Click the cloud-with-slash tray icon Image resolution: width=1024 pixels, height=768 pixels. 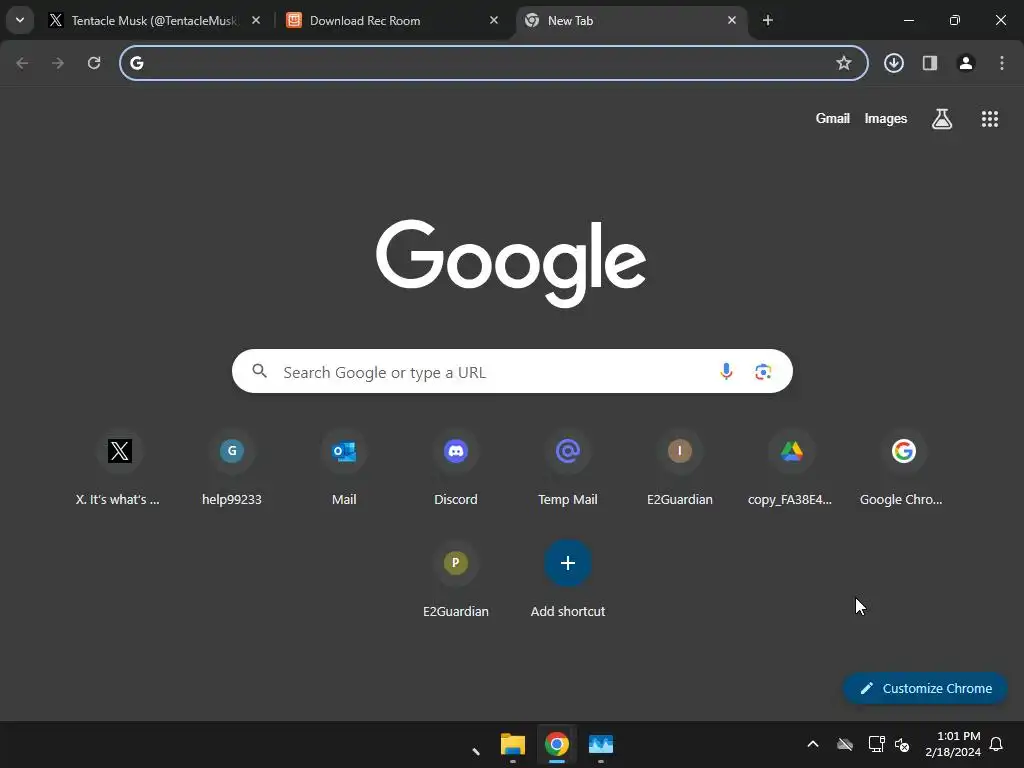(x=845, y=744)
